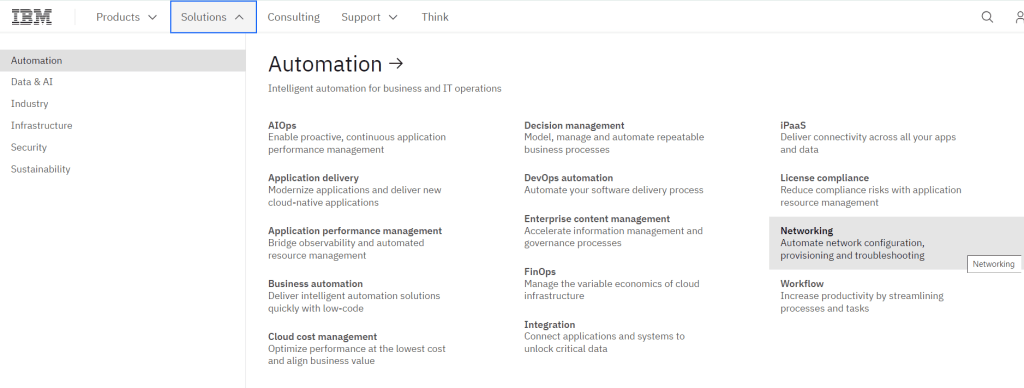This screenshot has width=1024, height=388.
Task: Expand the Support dropdown menu
Action: [369, 17]
